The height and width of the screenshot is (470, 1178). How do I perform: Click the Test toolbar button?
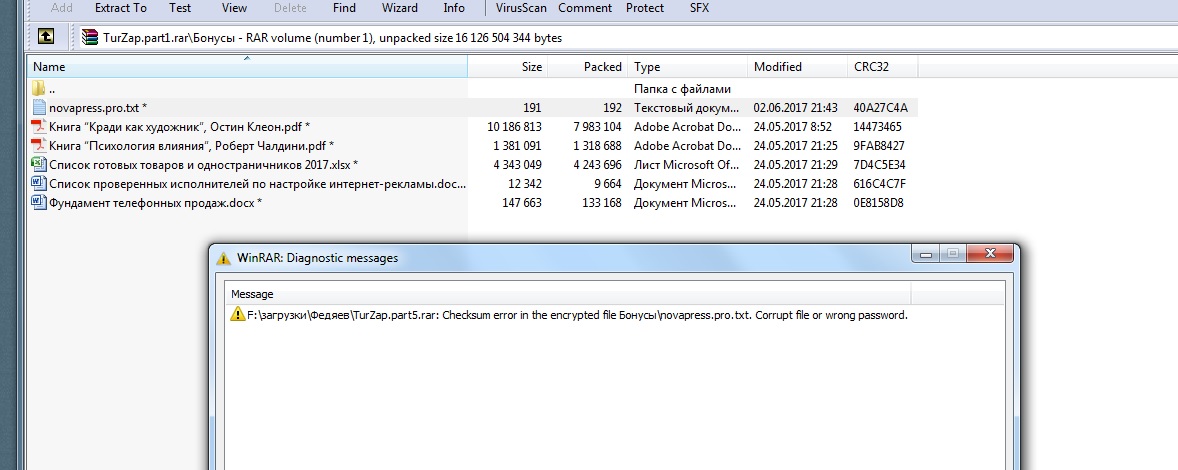point(180,8)
